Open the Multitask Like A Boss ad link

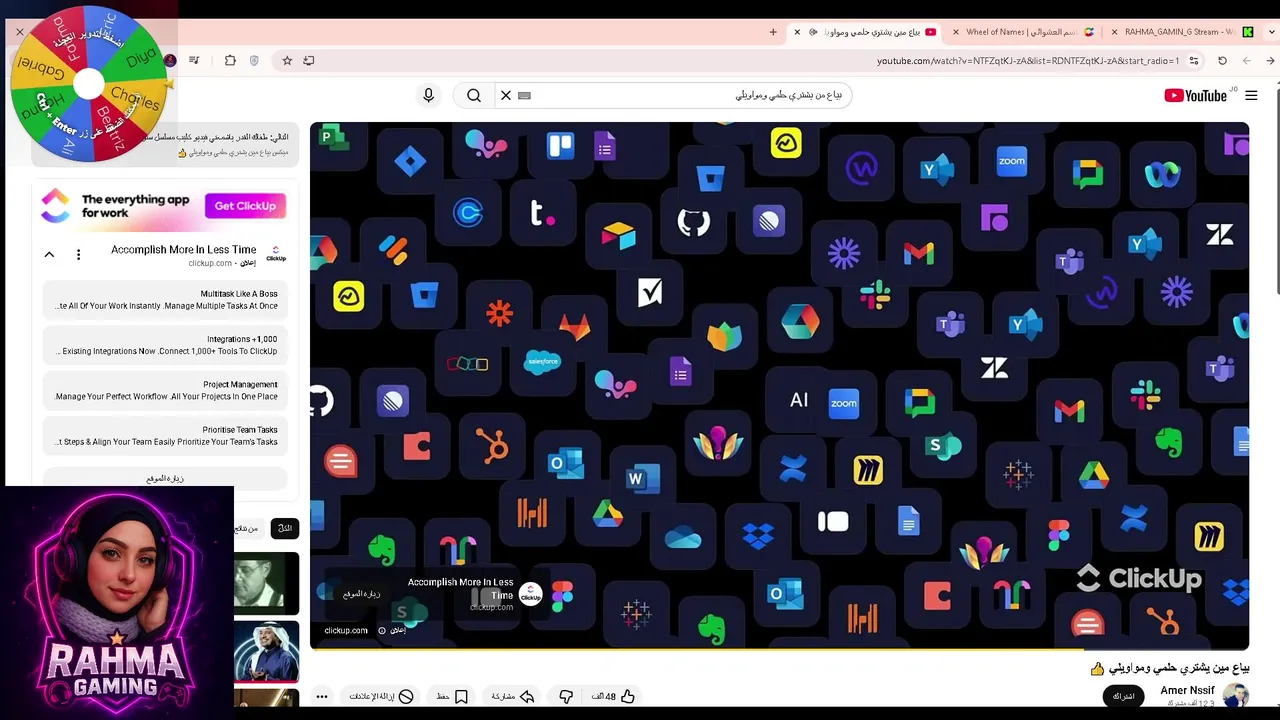[165, 300]
